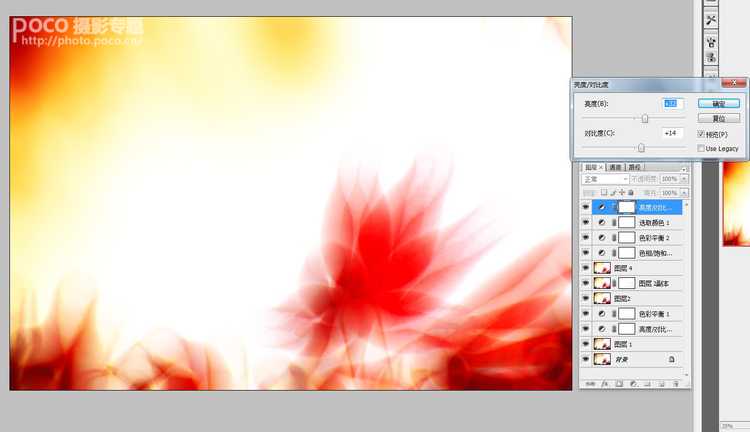Click the create new layer icon
This screenshot has height=432, width=750.
pyautogui.click(x=662, y=384)
